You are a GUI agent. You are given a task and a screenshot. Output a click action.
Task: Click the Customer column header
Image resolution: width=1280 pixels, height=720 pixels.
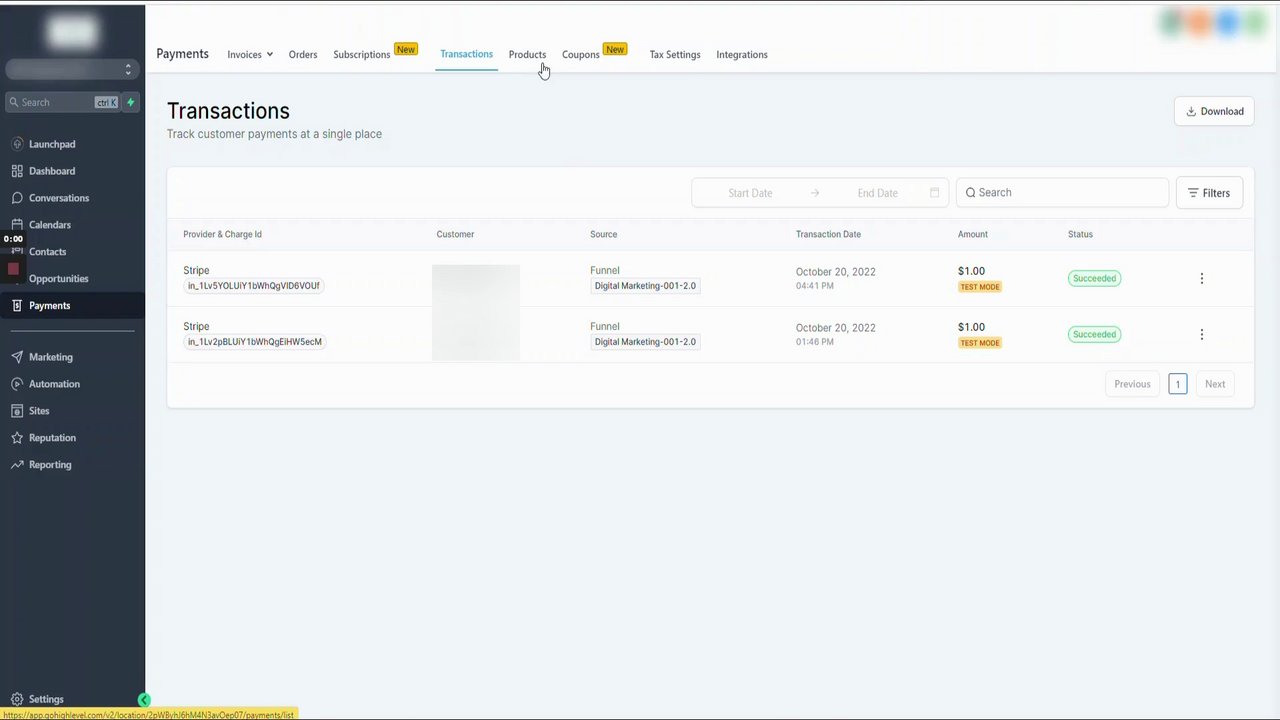click(455, 234)
